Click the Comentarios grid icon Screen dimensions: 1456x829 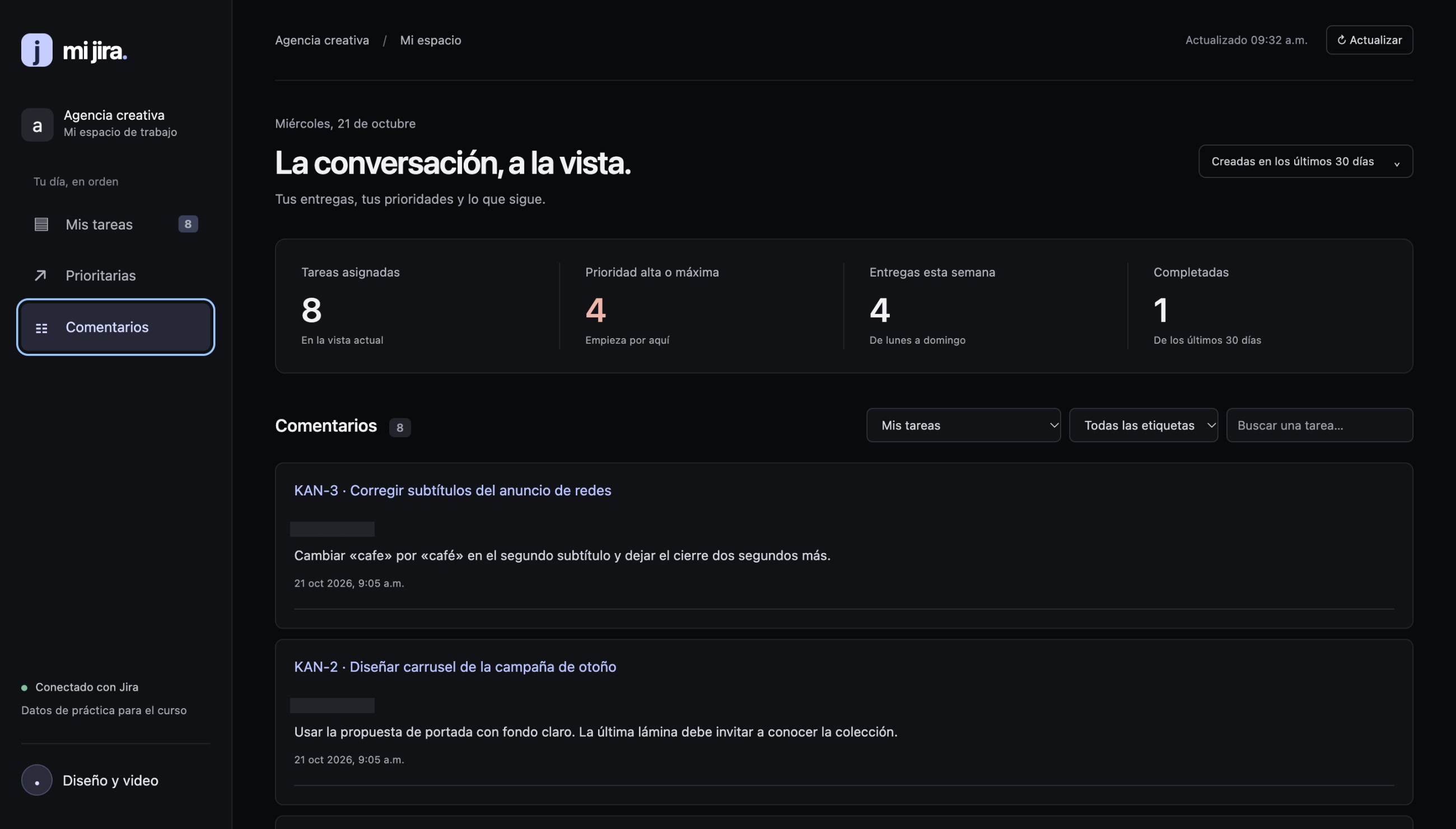click(x=41, y=328)
